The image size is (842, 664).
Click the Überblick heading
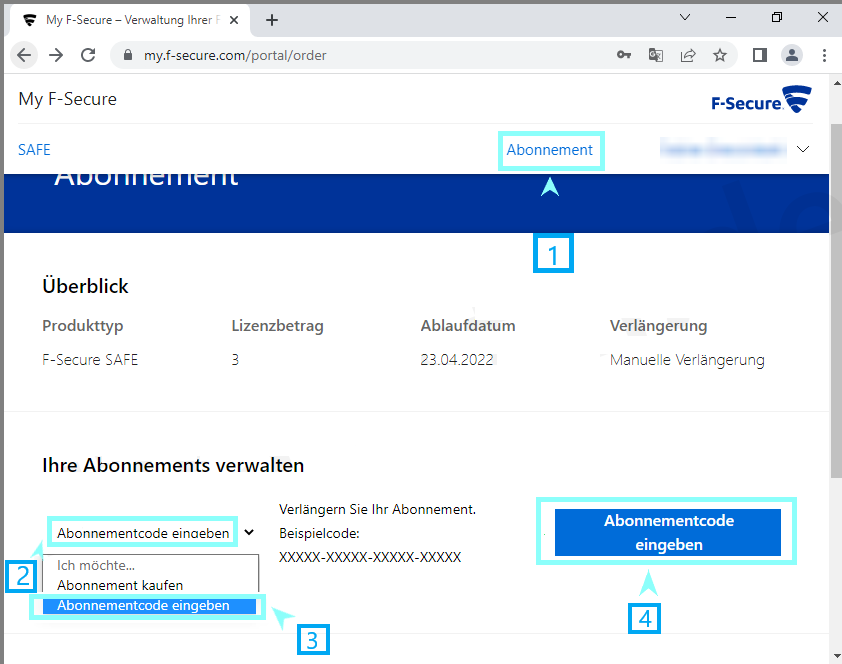pyautogui.click(x=85, y=286)
